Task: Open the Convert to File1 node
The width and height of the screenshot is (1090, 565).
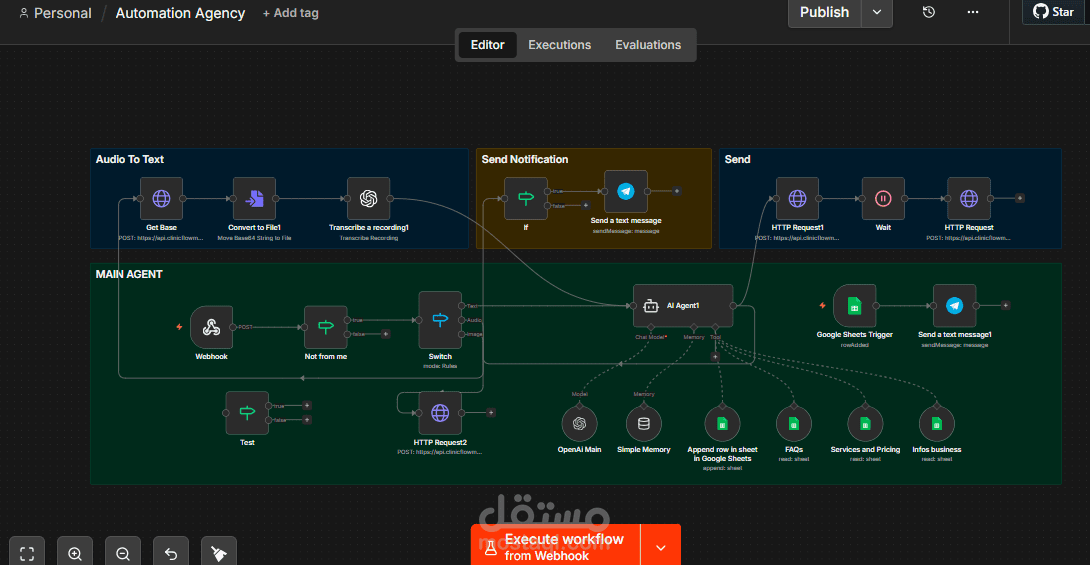Action: (254, 199)
